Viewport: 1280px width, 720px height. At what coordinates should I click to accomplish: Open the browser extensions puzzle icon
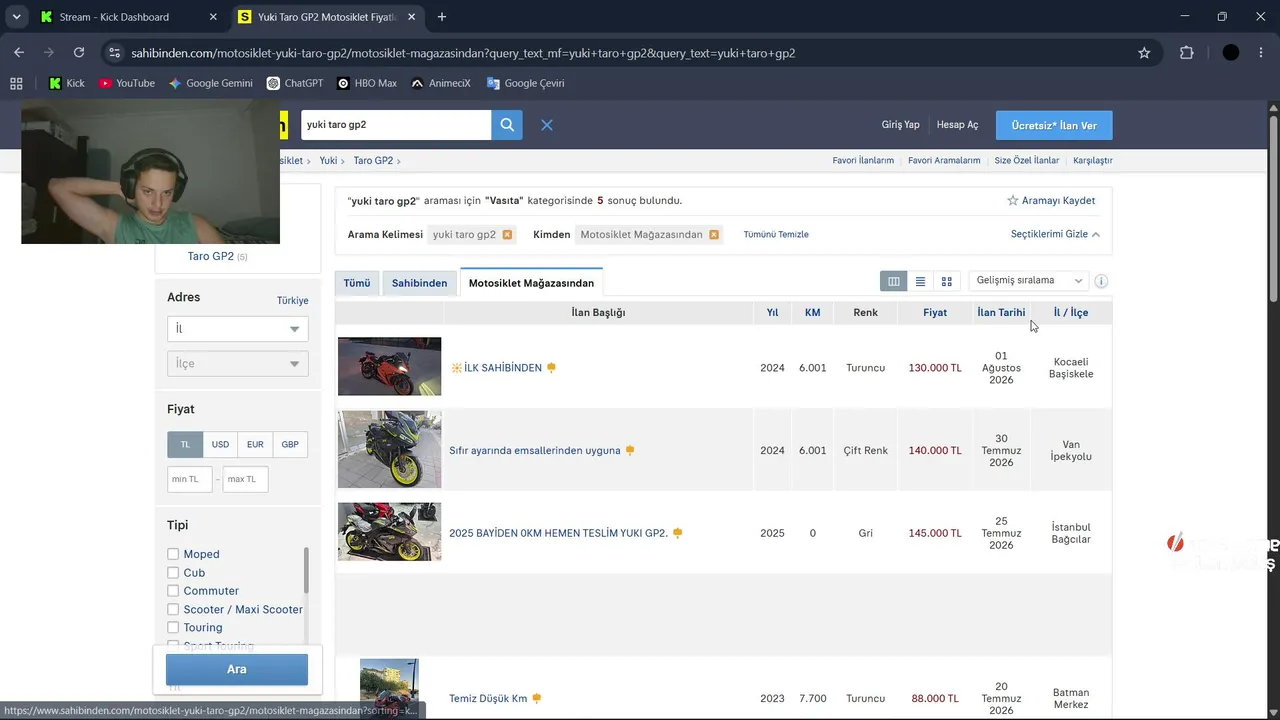click(x=1187, y=53)
